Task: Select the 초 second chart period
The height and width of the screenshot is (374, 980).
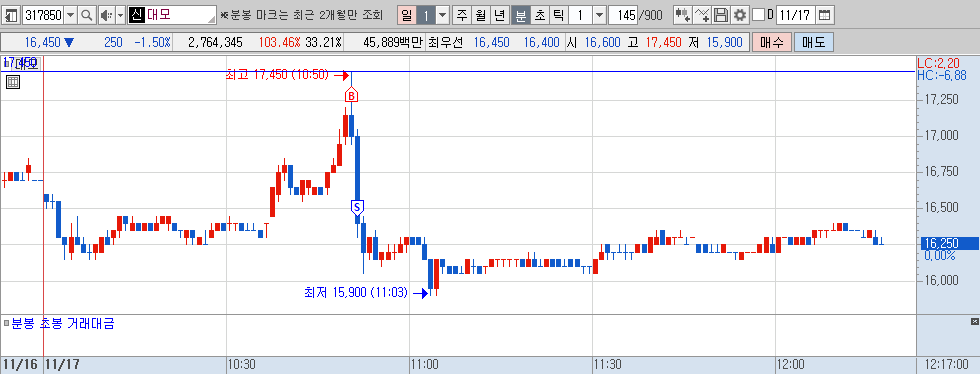Action: pos(539,15)
